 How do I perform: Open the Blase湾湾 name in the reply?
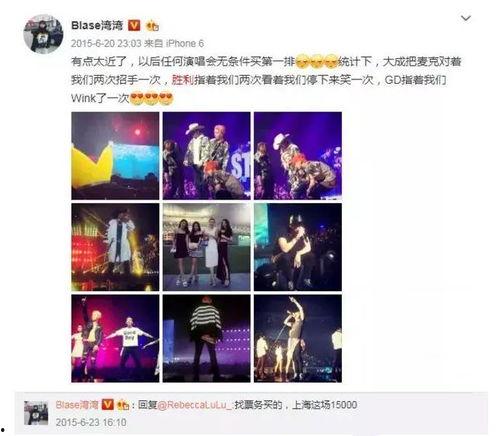point(77,405)
